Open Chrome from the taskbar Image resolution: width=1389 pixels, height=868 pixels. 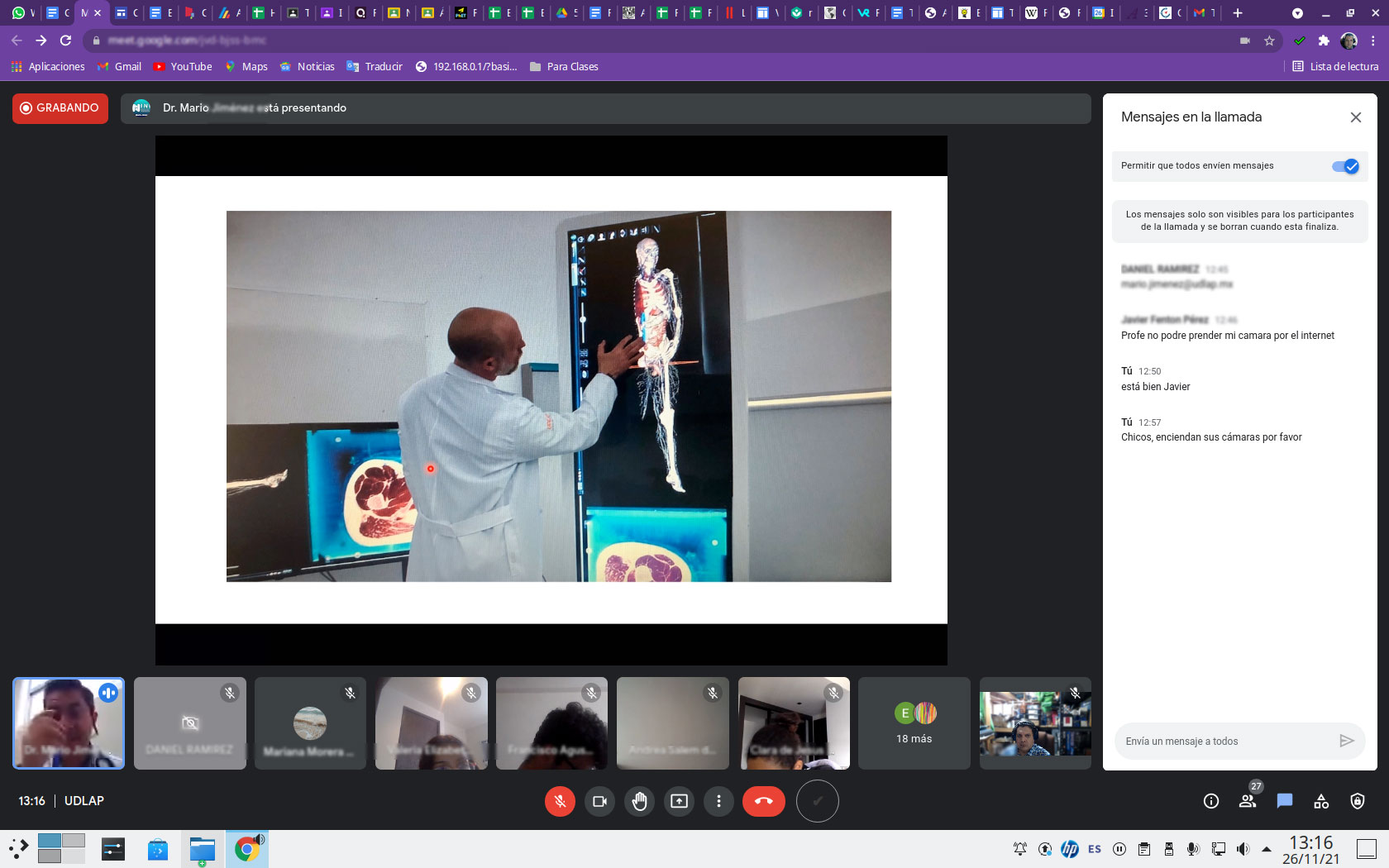[246, 849]
